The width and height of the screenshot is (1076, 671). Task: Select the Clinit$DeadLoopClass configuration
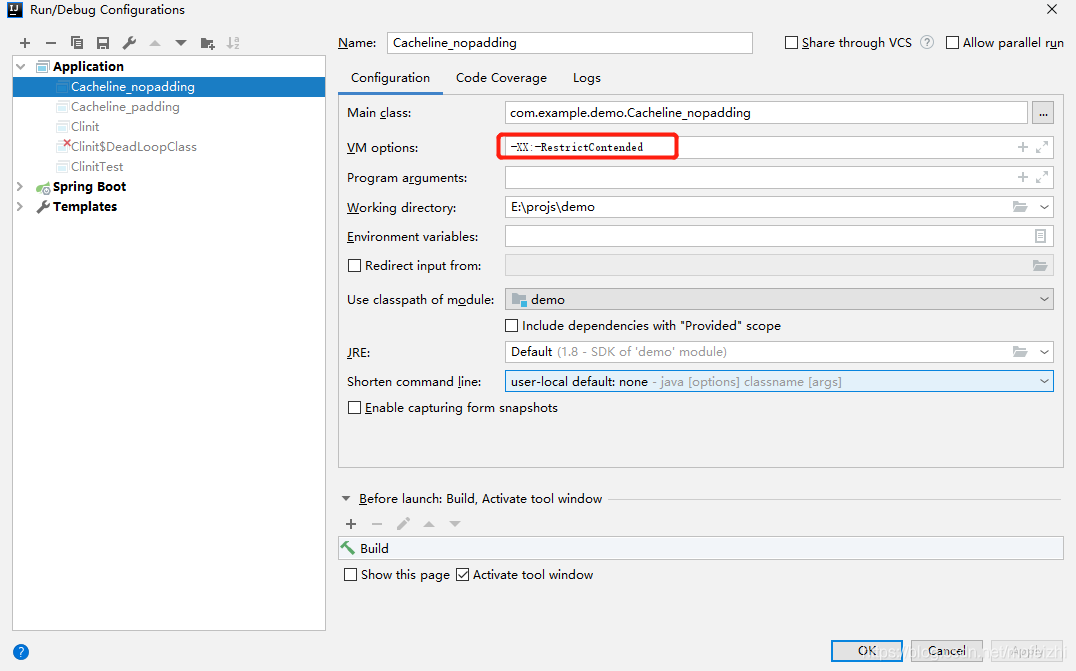point(133,146)
